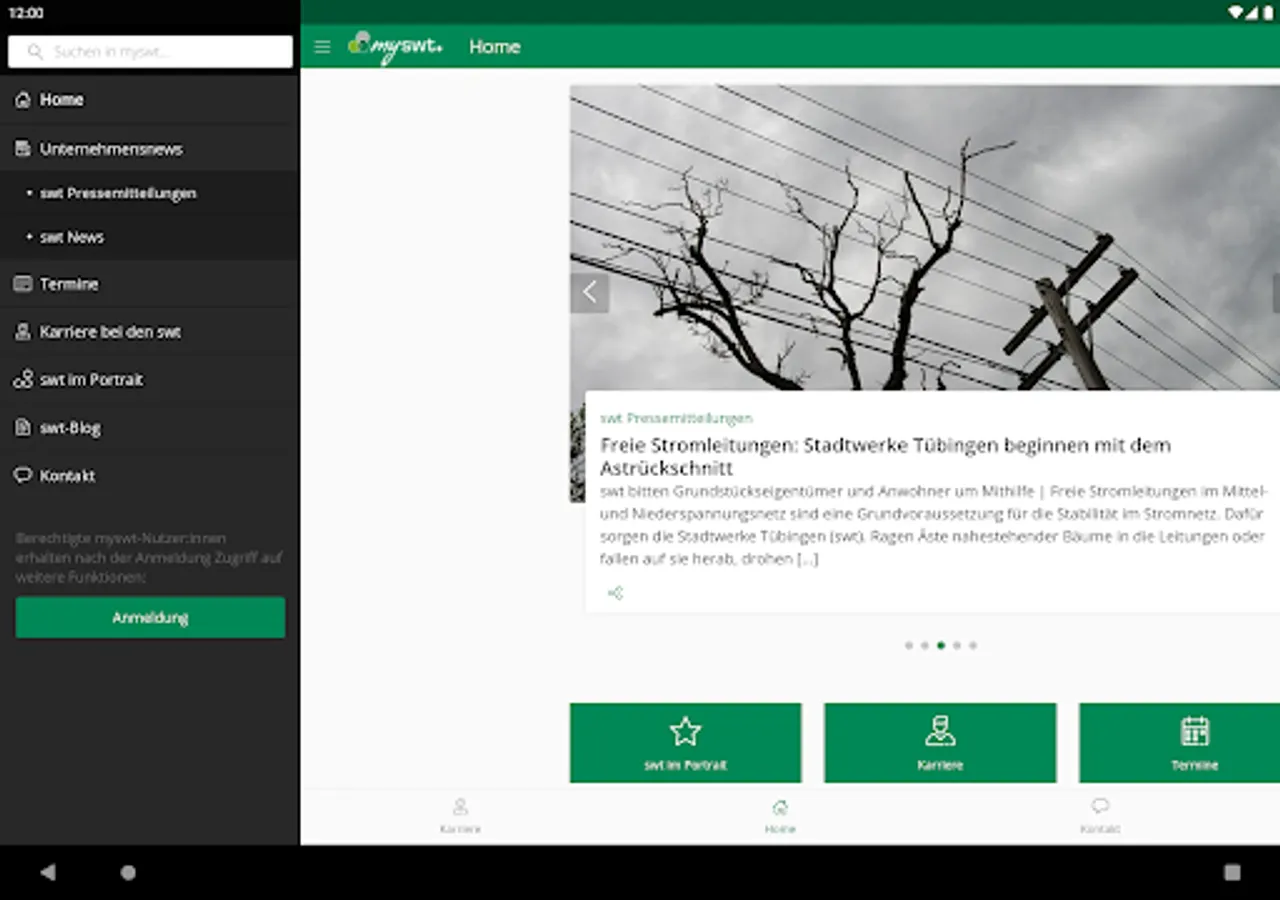
Task: Go to previous slide with left arrow
Action: point(590,293)
